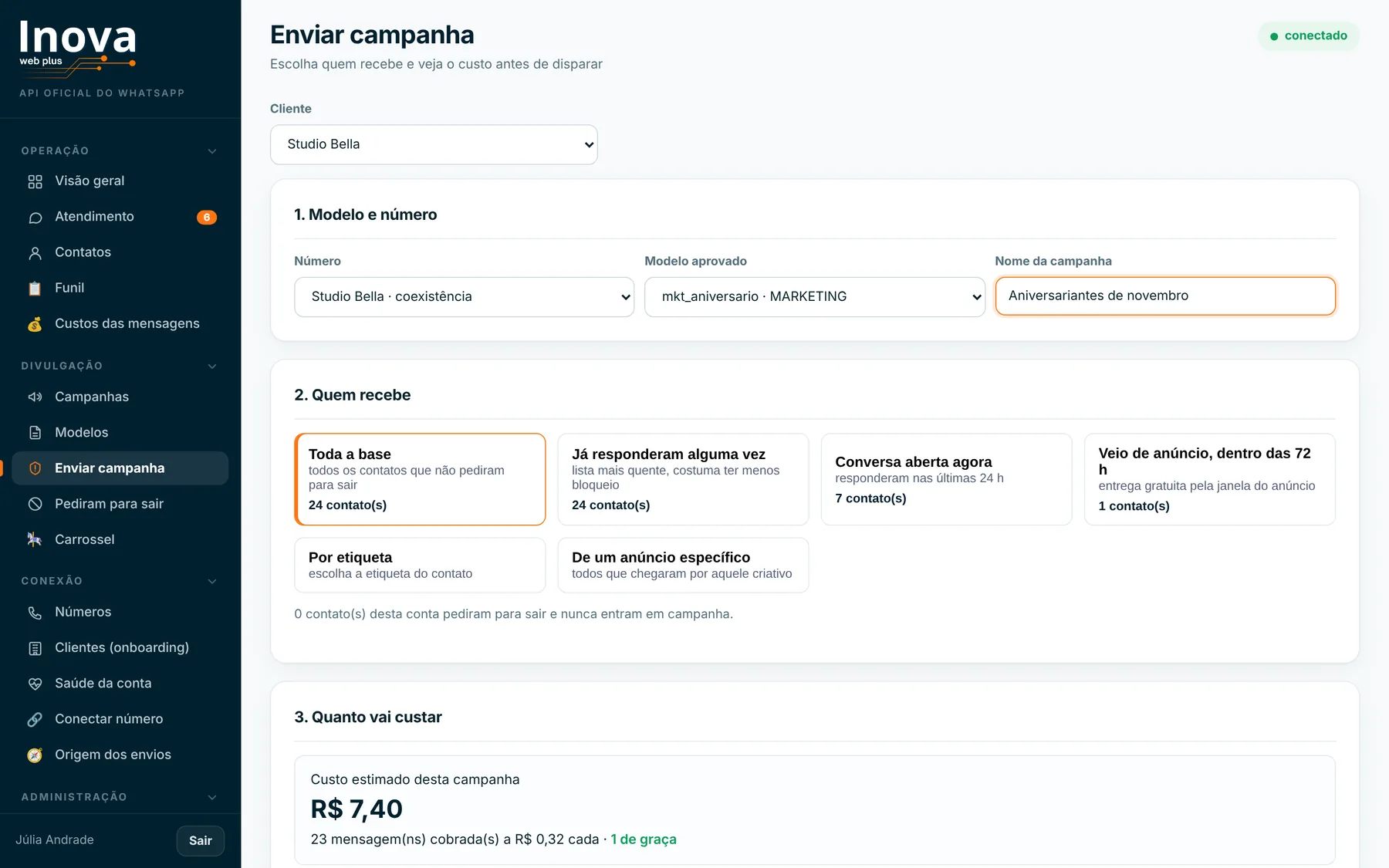This screenshot has height=868, width=1389.
Task: Click the Saúde da conta heart icon
Action: point(35,684)
